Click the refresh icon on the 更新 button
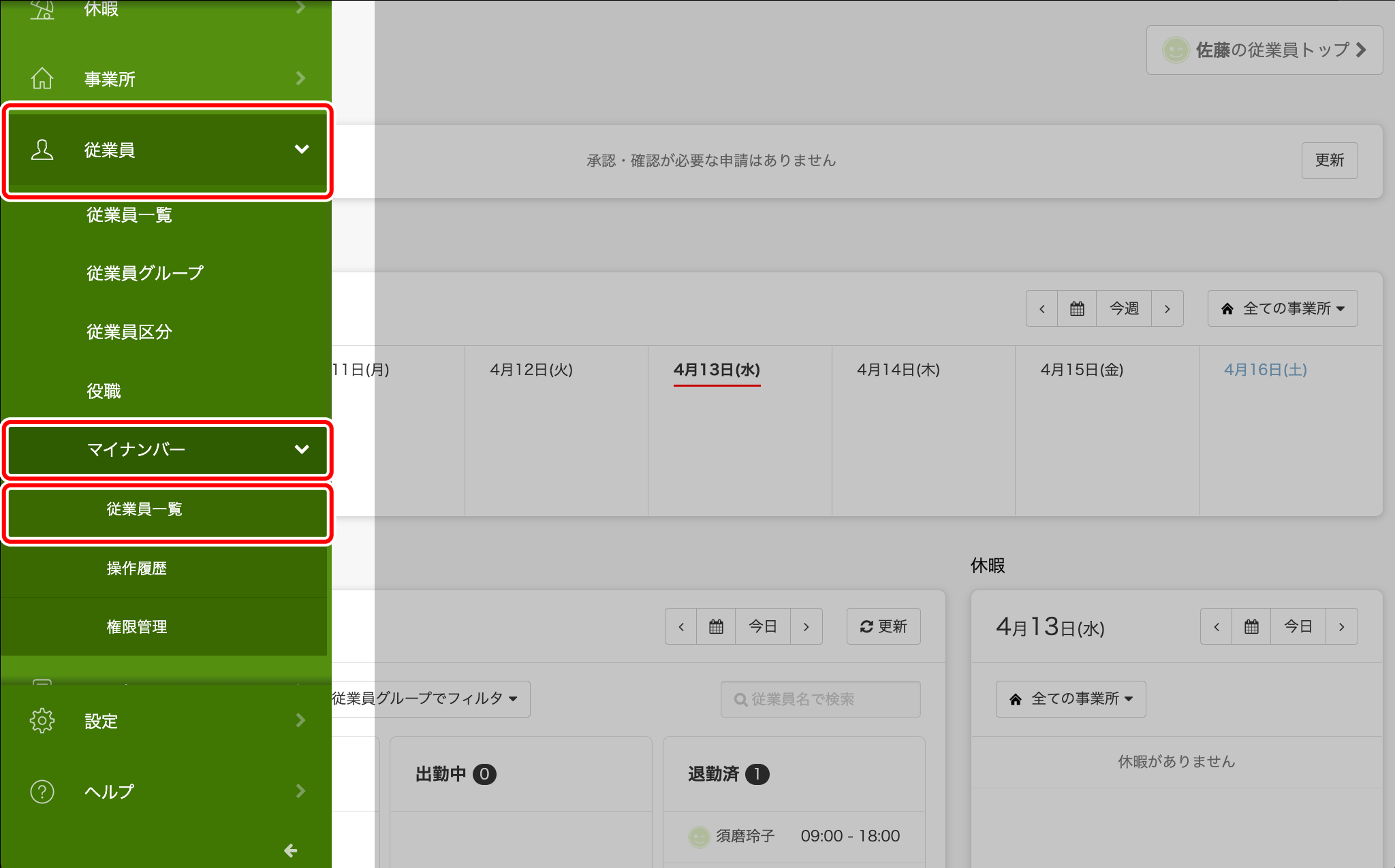Viewport: 1395px width, 868px height. point(866,626)
